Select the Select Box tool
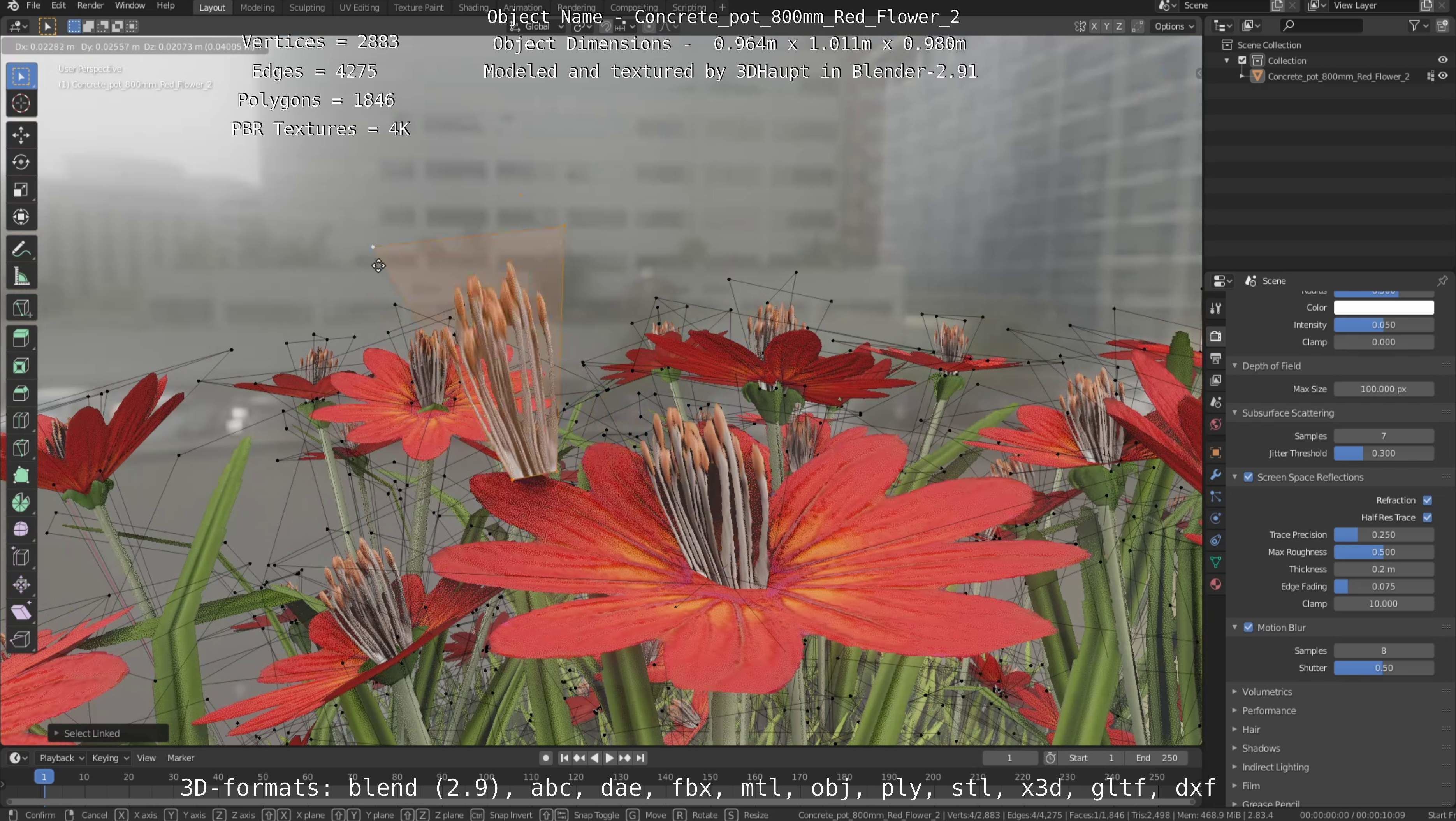The width and height of the screenshot is (1456, 821). tap(21, 76)
